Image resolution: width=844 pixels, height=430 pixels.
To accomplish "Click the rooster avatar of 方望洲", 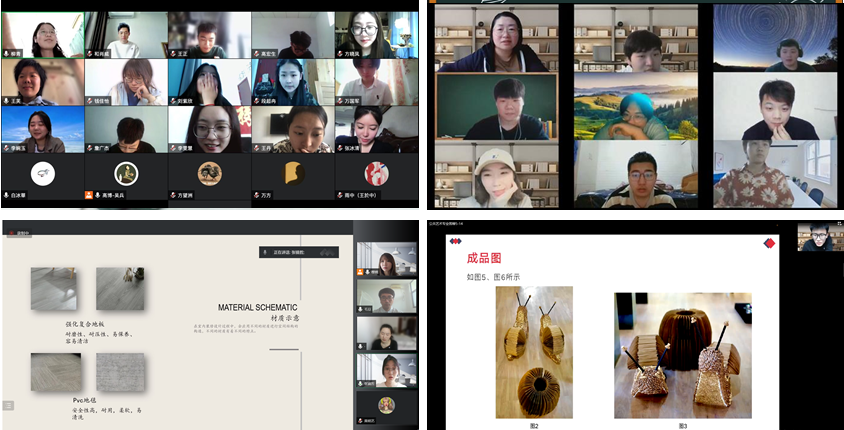I will 209,173.
